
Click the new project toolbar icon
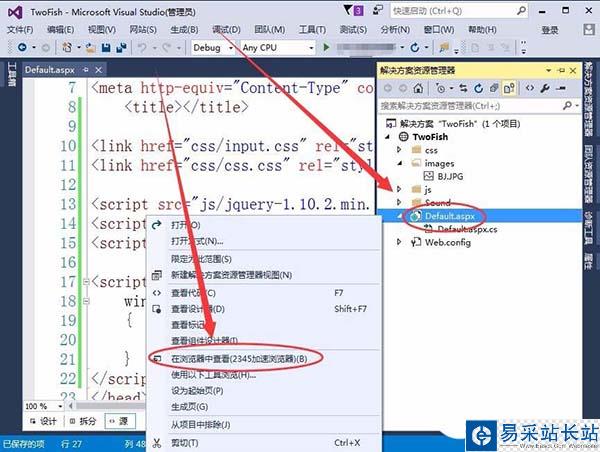(x=67, y=47)
